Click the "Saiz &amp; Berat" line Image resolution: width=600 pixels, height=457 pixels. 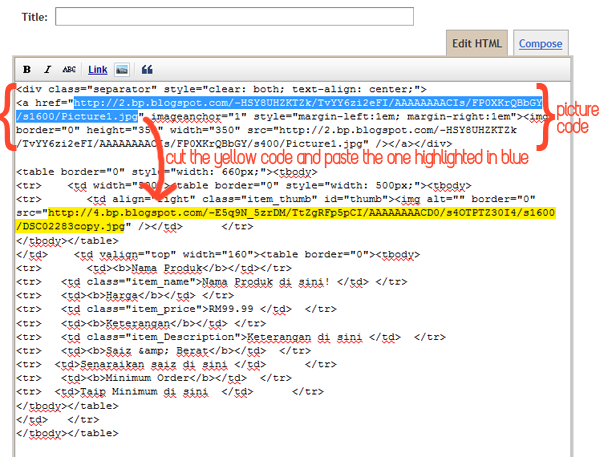pyautogui.click(x=163, y=351)
